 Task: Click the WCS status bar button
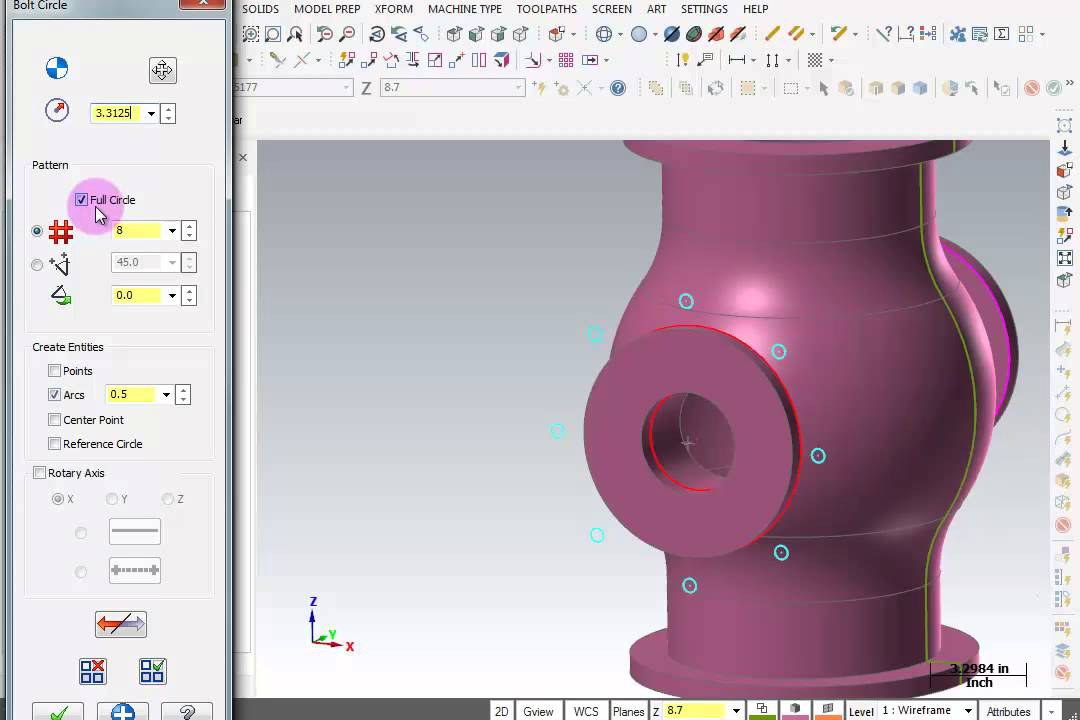586,711
